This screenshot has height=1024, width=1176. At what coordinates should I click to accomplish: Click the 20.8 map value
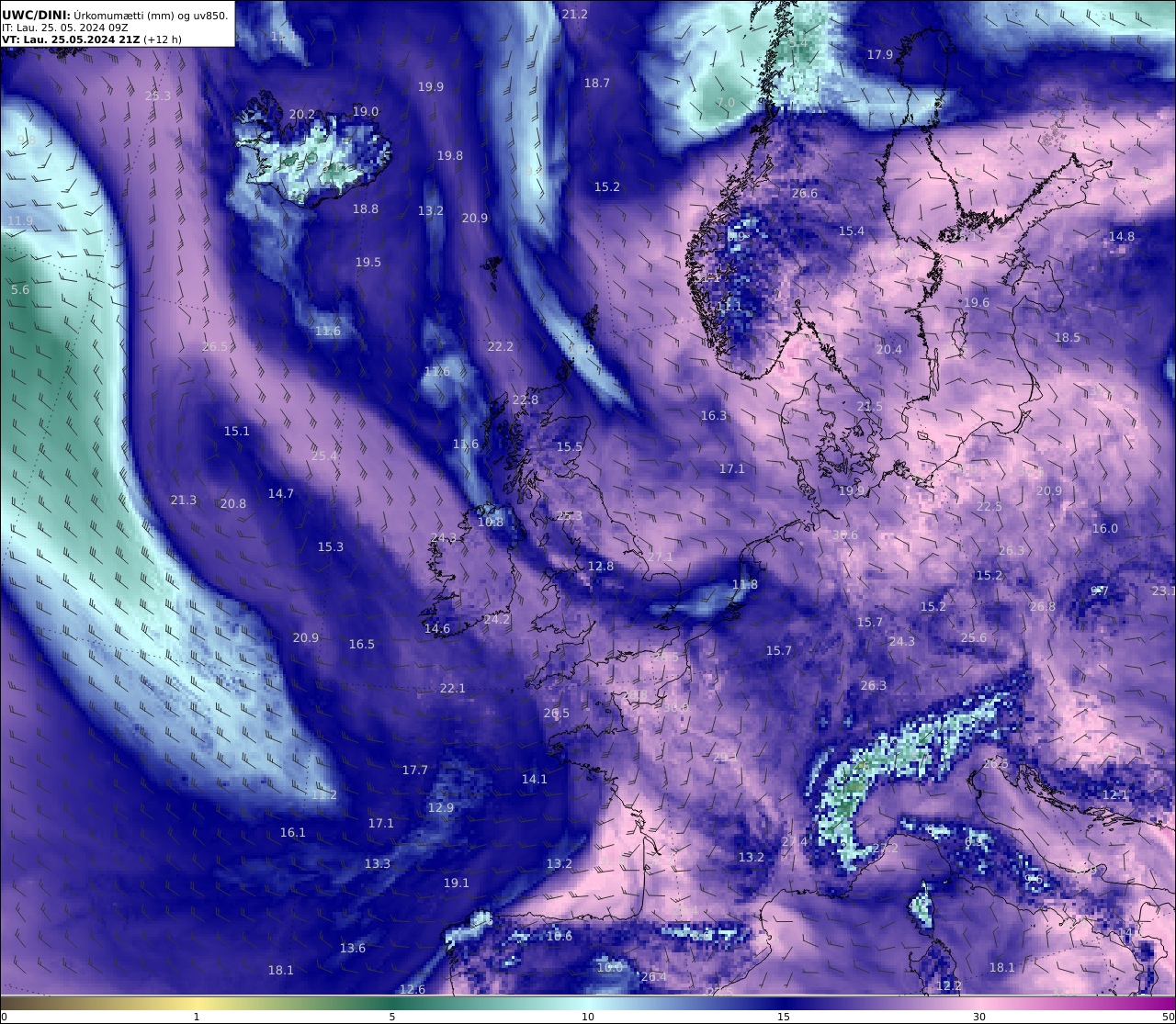(x=233, y=503)
